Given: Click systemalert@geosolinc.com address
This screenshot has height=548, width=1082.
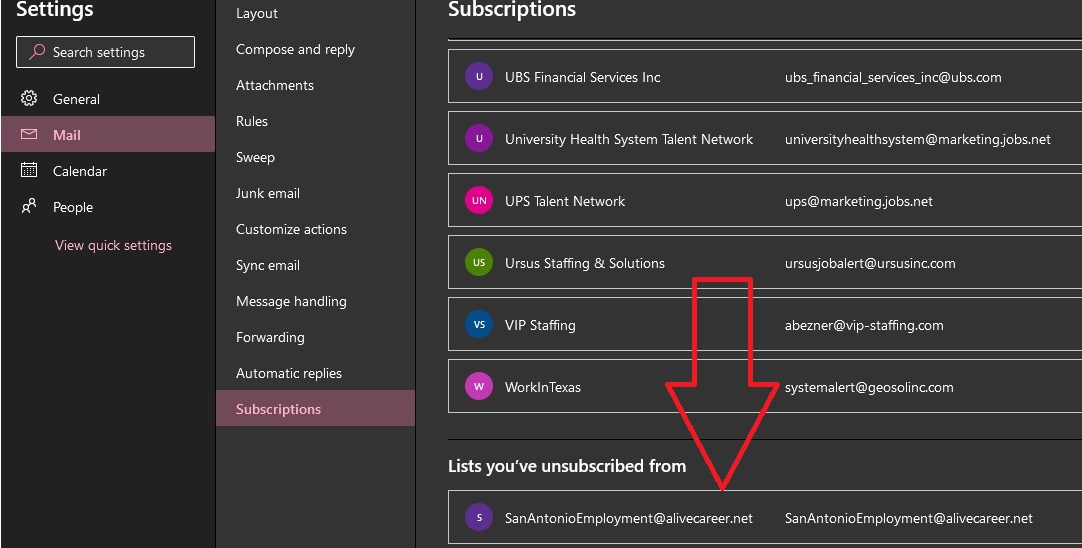Looking at the screenshot, I should pos(869,387).
